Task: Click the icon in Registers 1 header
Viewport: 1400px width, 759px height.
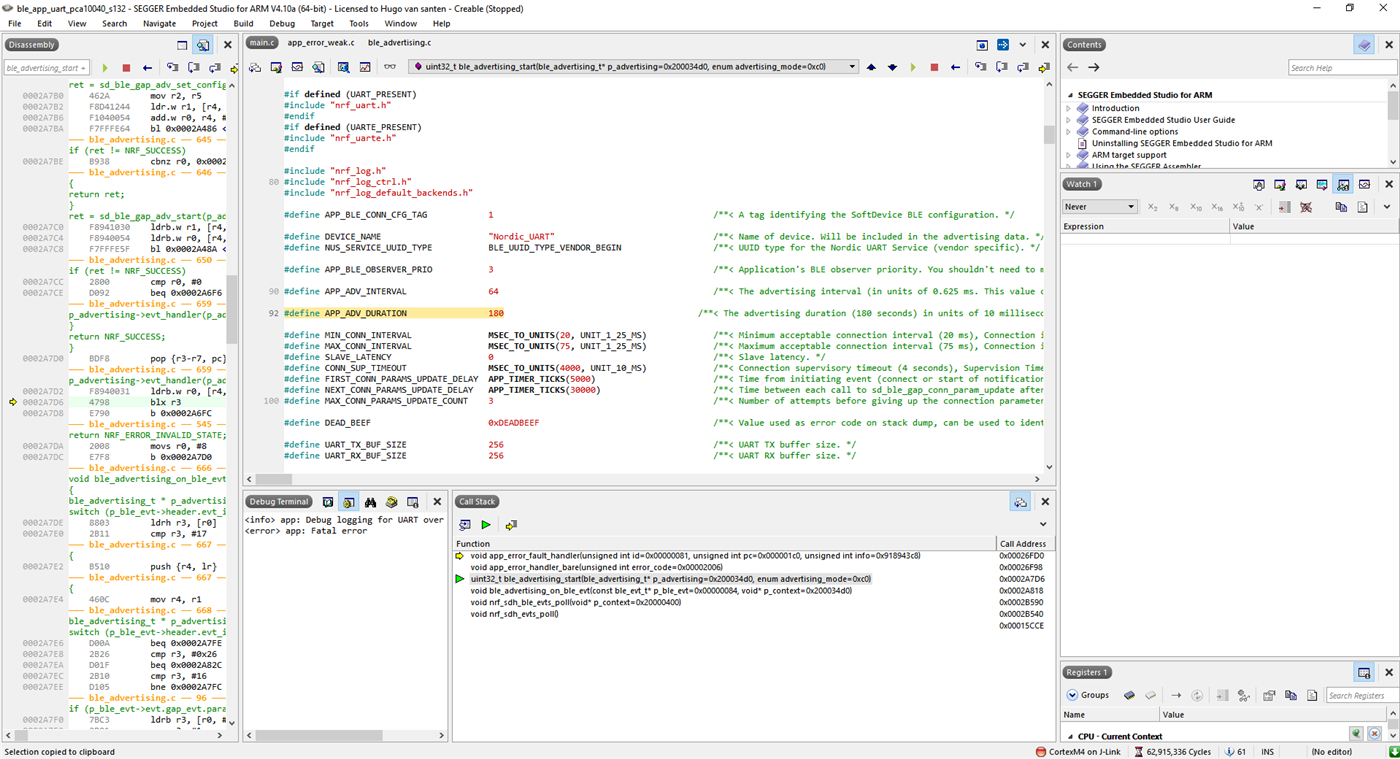Action: [1364, 672]
